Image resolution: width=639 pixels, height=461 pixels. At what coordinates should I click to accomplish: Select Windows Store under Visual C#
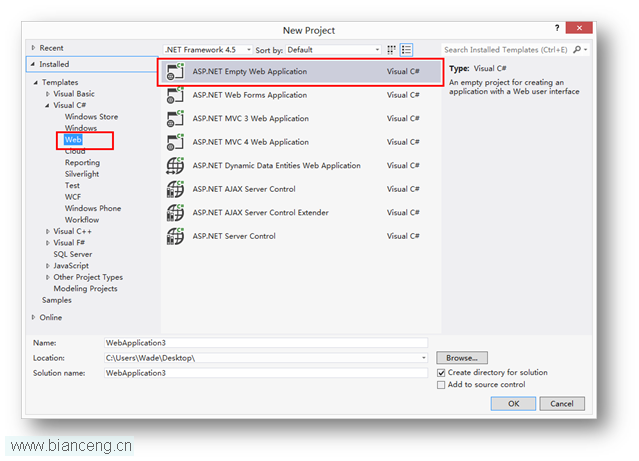[x=91, y=117]
